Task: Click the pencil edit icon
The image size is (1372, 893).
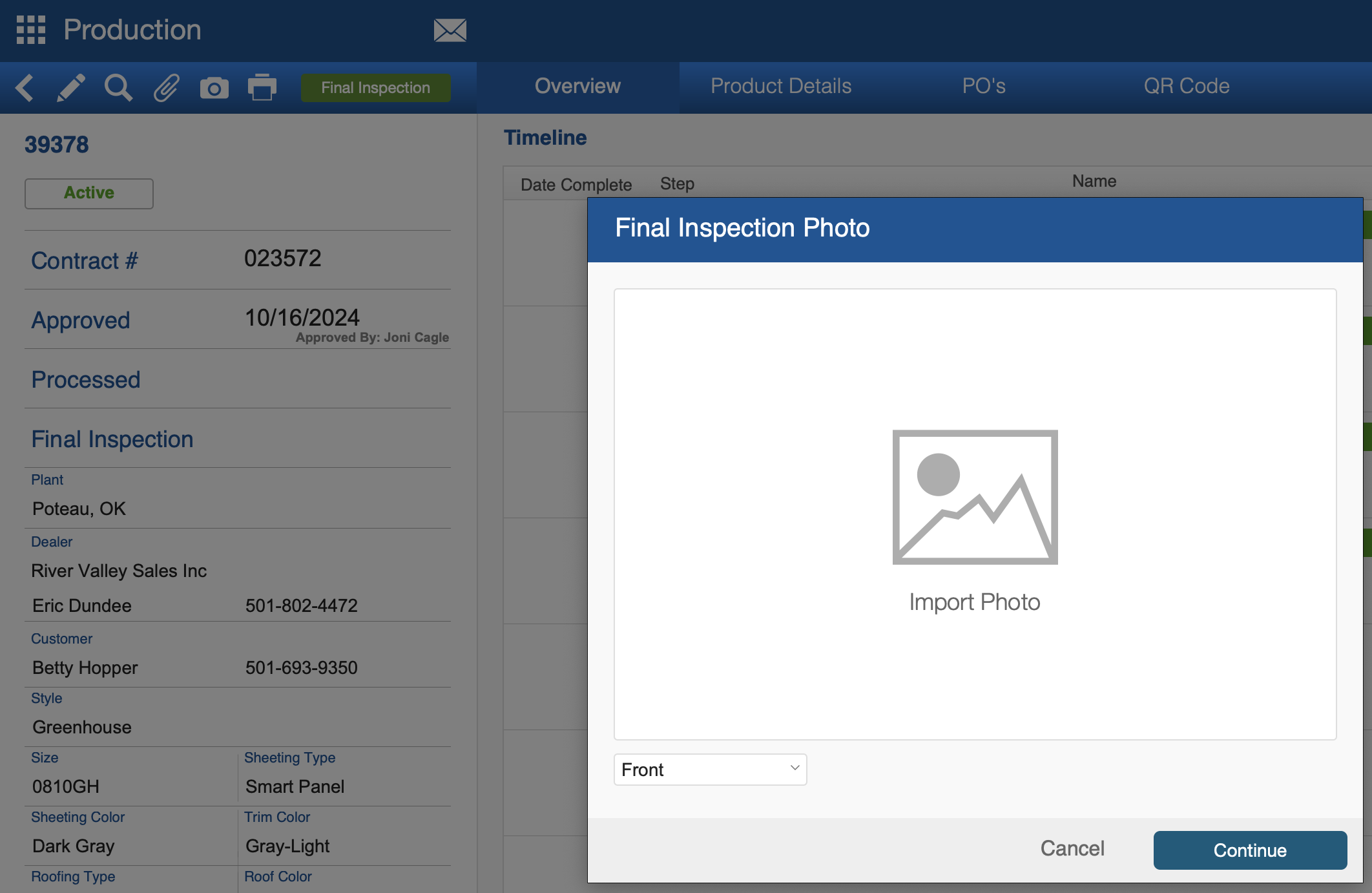Action: tap(71, 88)
